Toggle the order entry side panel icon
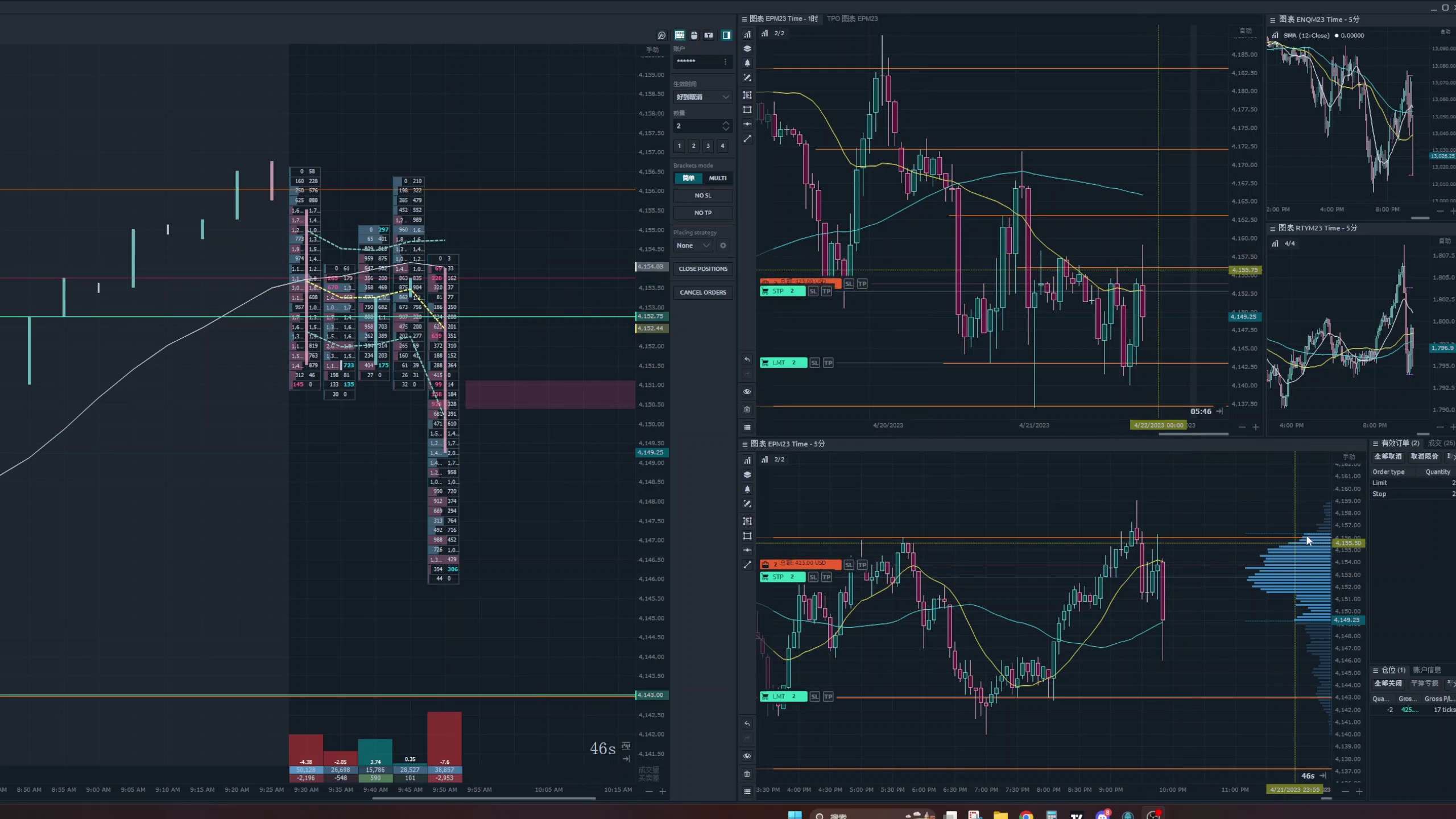The height and width of the screenshot is (819, 1456). coord(726,35)
